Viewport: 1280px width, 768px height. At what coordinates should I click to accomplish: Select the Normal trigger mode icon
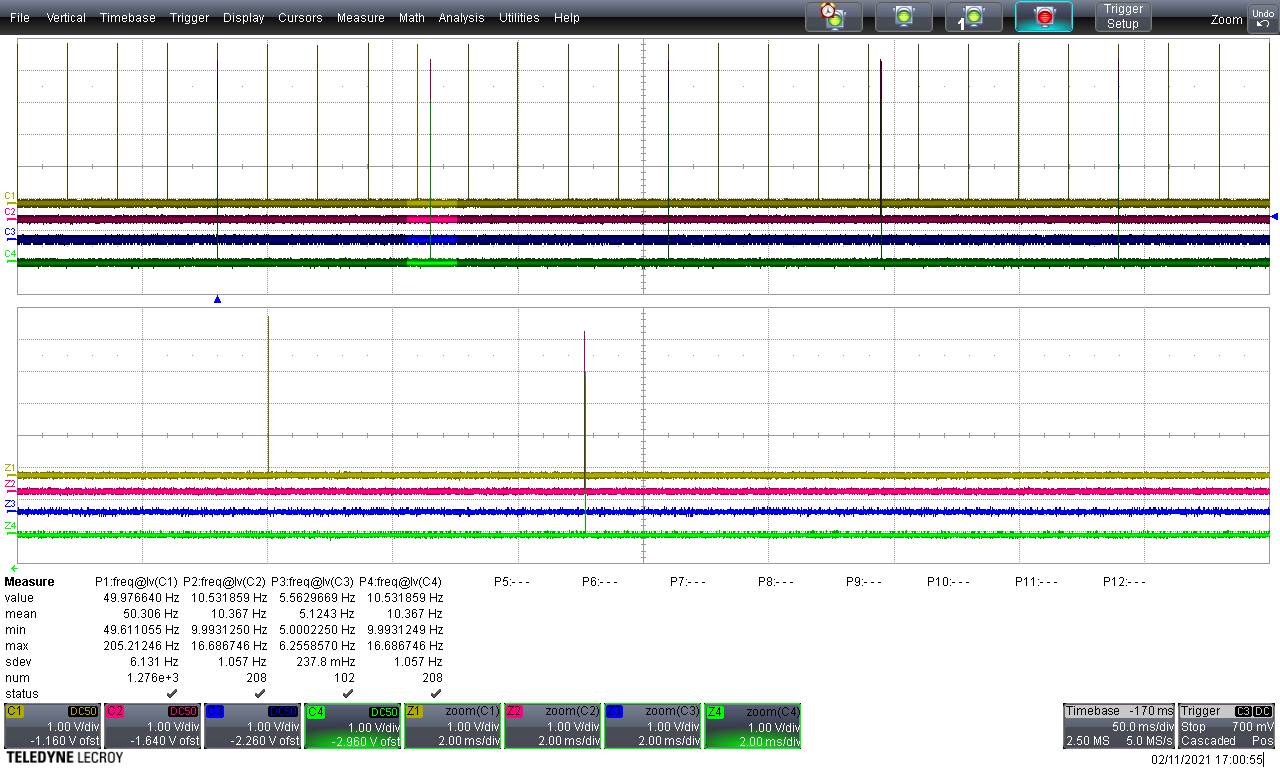[x=903, y=16]
